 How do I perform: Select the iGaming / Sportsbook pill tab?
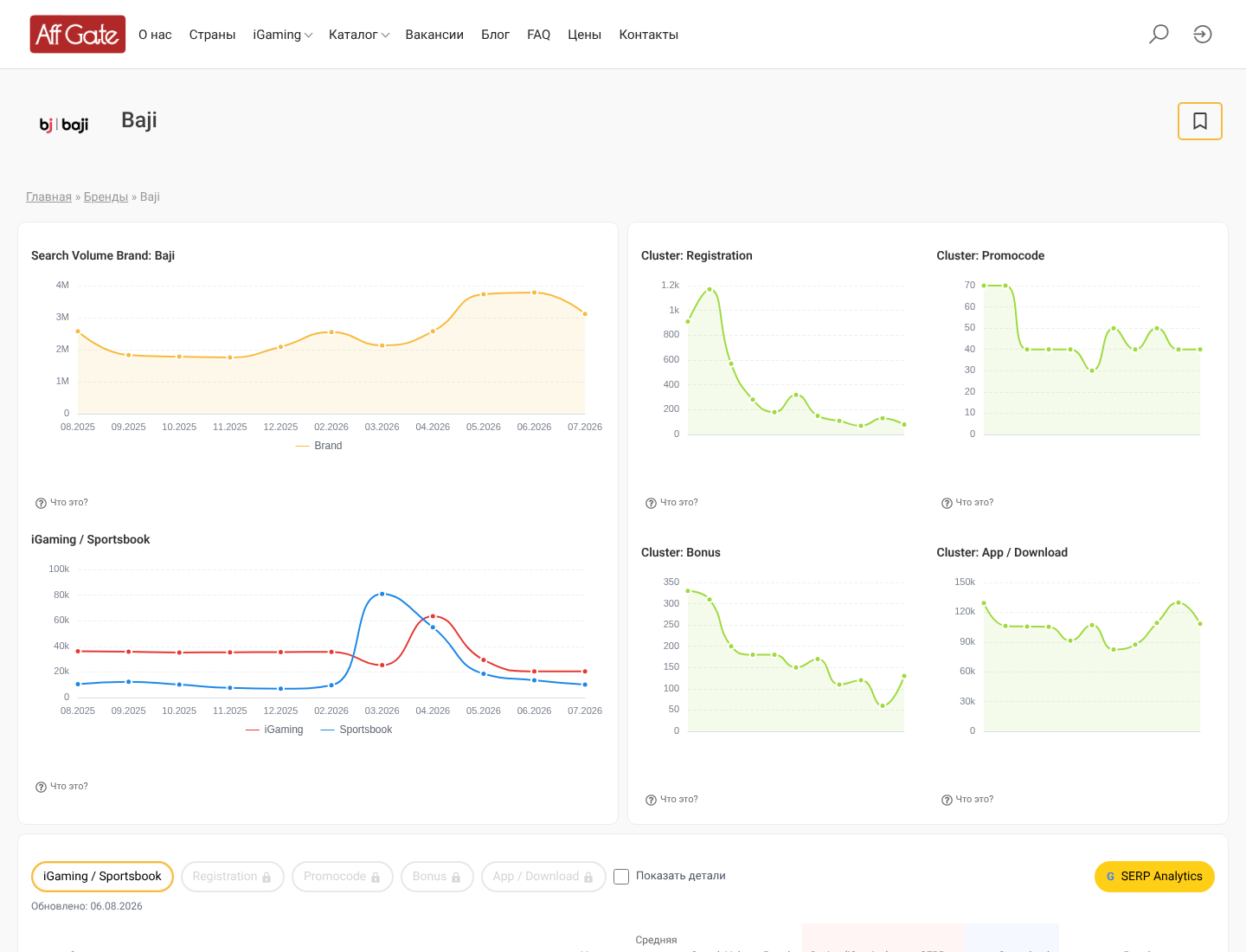tap(102, 877)
